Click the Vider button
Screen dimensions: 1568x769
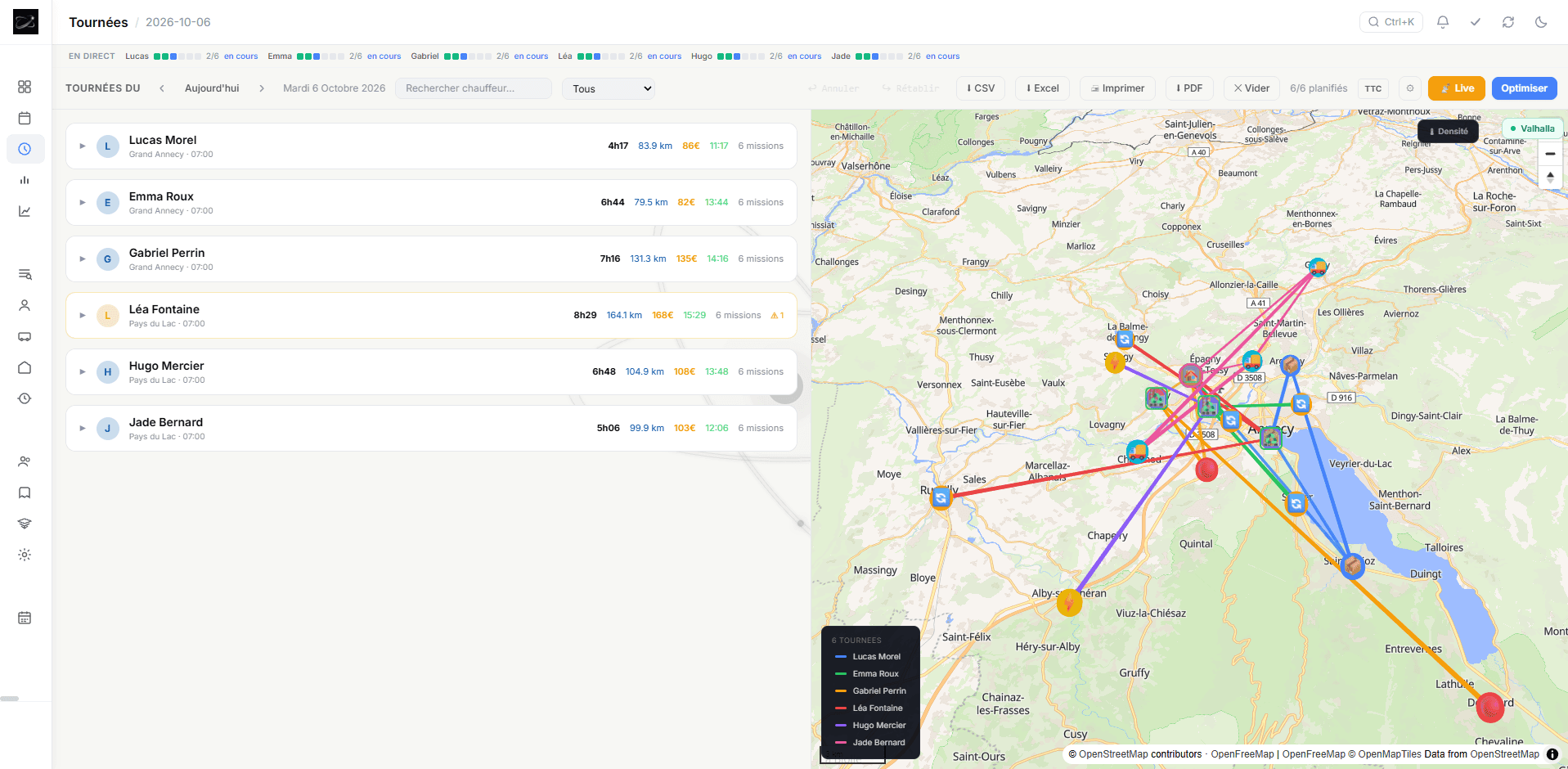(x=1251, y=88)
